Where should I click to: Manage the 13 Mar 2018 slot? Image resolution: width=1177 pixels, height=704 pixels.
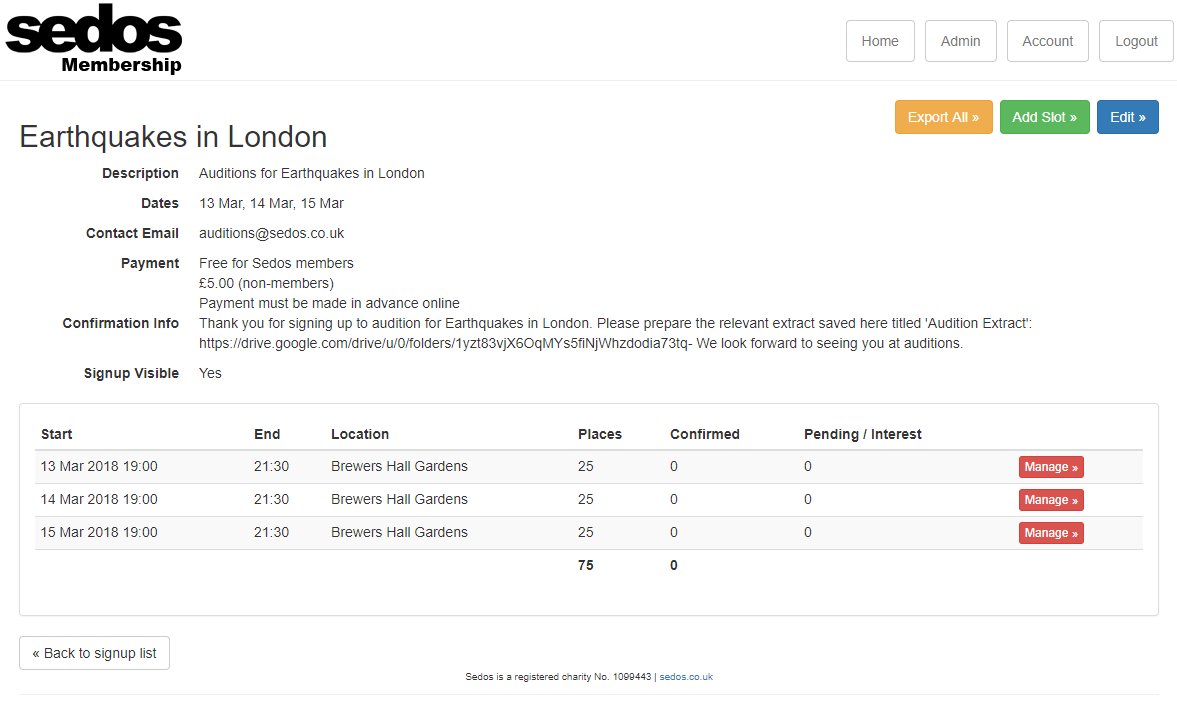pyautogui.click(x=1050, y=467)
